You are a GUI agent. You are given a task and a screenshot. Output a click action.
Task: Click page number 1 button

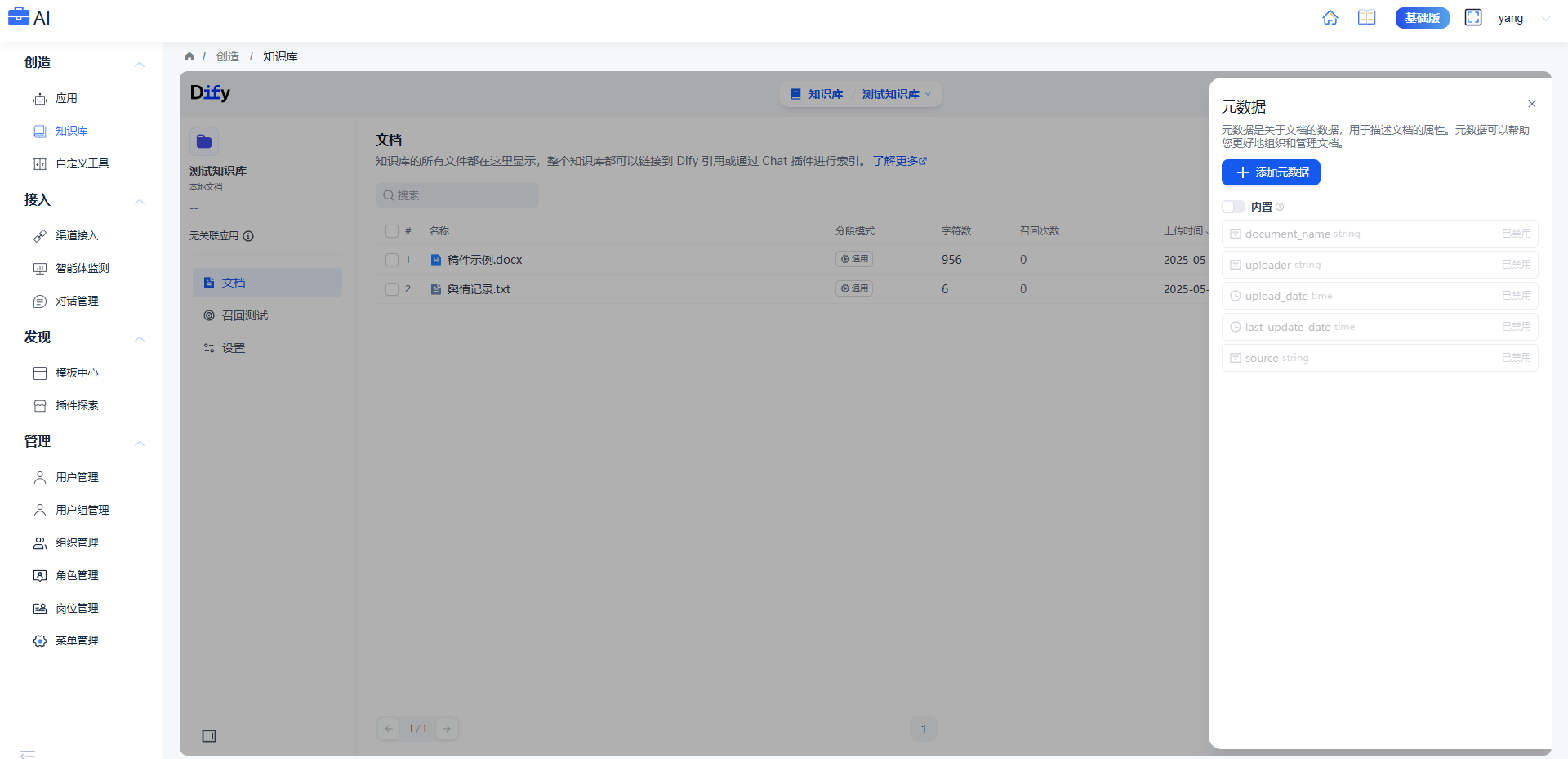[x=924, y=729]
